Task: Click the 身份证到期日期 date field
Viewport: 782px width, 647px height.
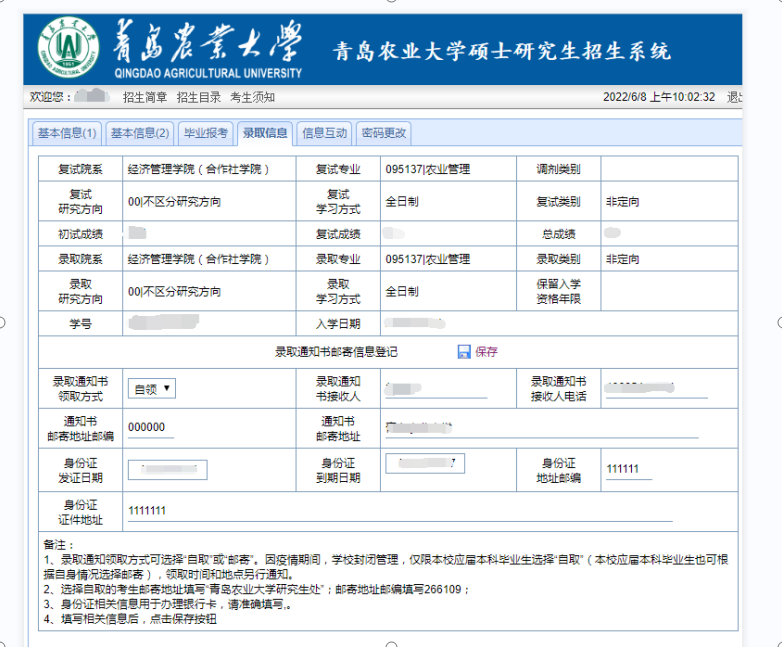Action: 425,464
